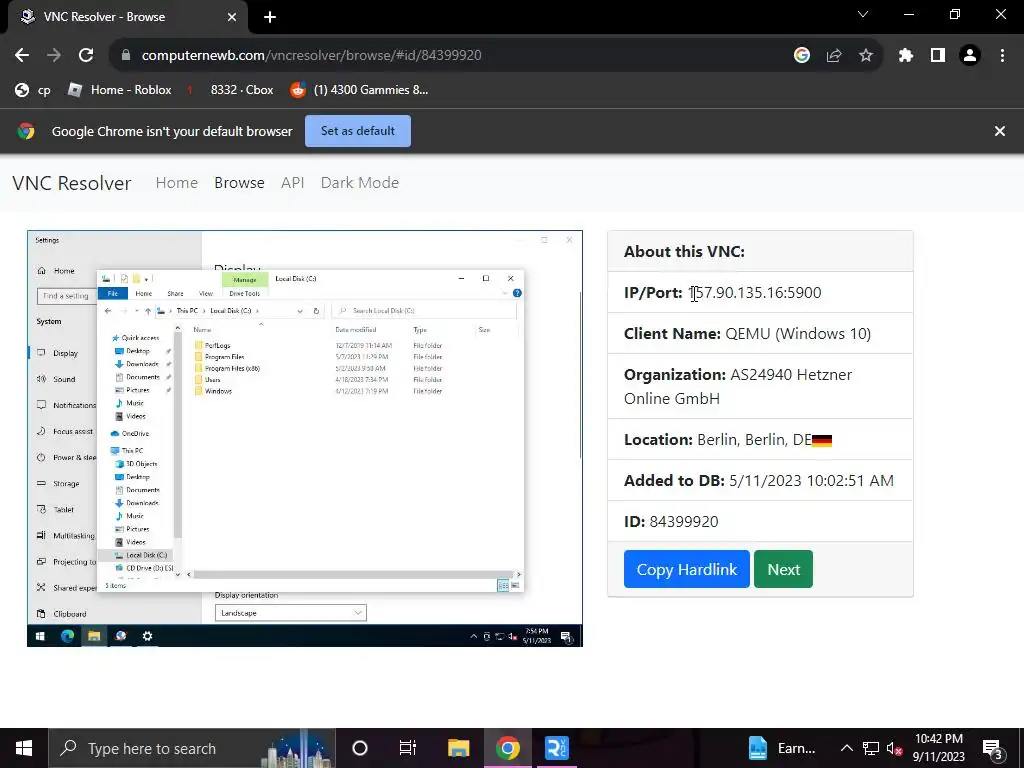Click the About this VNC header
Screen dimensions: 1024x768
pos(684,251)
